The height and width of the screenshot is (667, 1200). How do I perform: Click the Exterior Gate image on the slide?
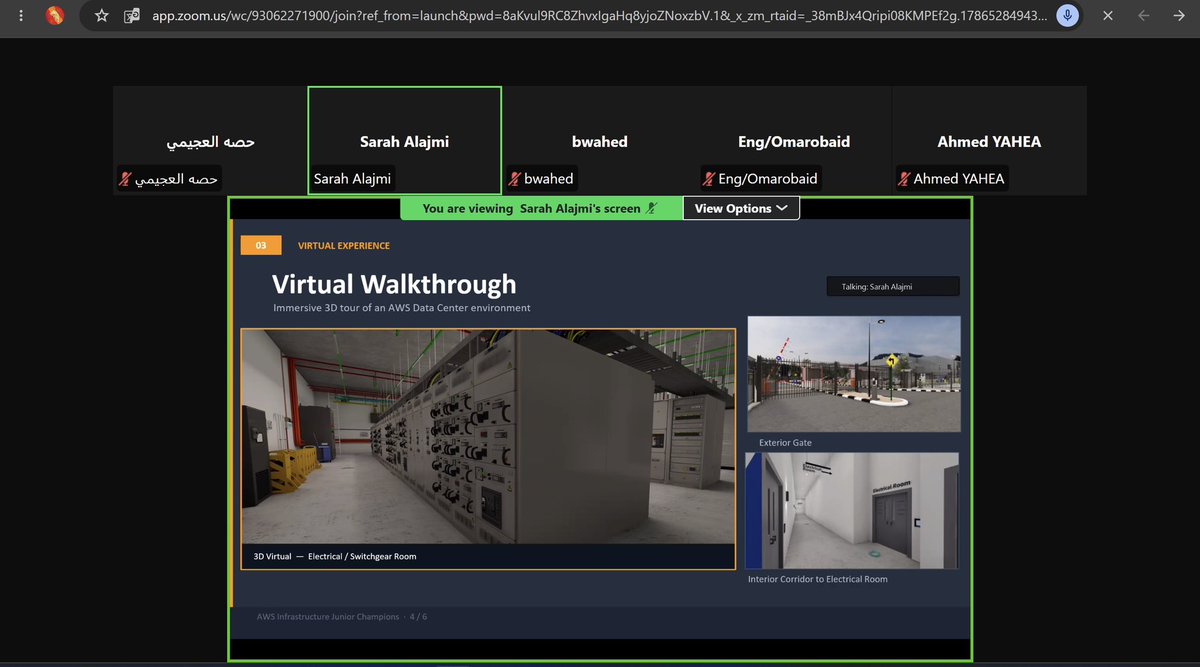[x=854, y=374]
